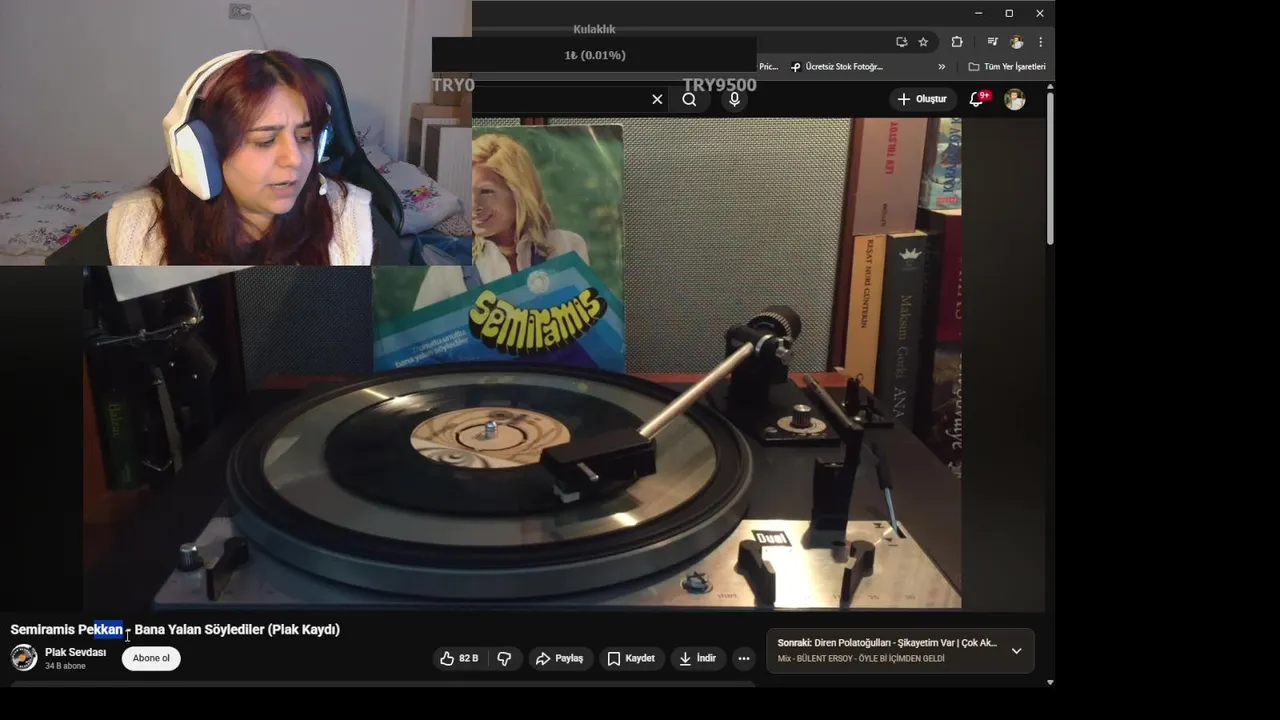Screen dimensions: 1280x720
Task: Close the Chrome window
Action: [x=1040, y=13]
